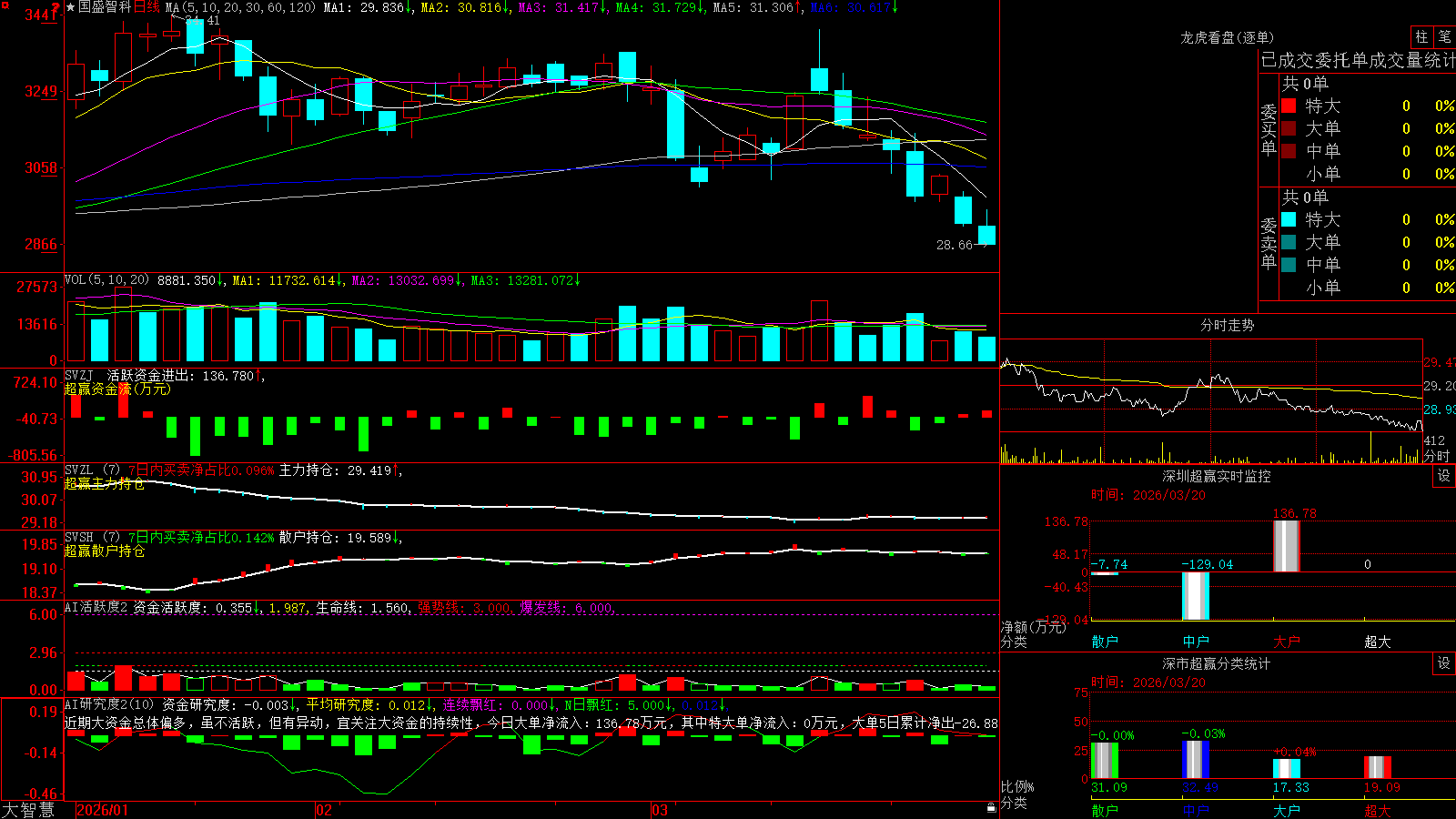Click the cyan 特大 sell-order color swatch
The width and height of the screenshot is (1456, 819).
1289,219
